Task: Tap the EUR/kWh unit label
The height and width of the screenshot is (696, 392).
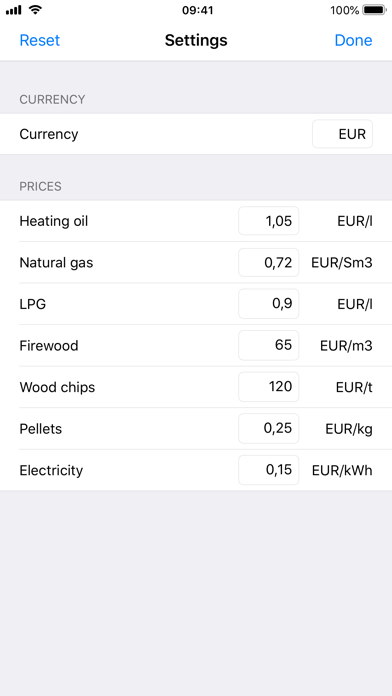Action: [342, 471]
